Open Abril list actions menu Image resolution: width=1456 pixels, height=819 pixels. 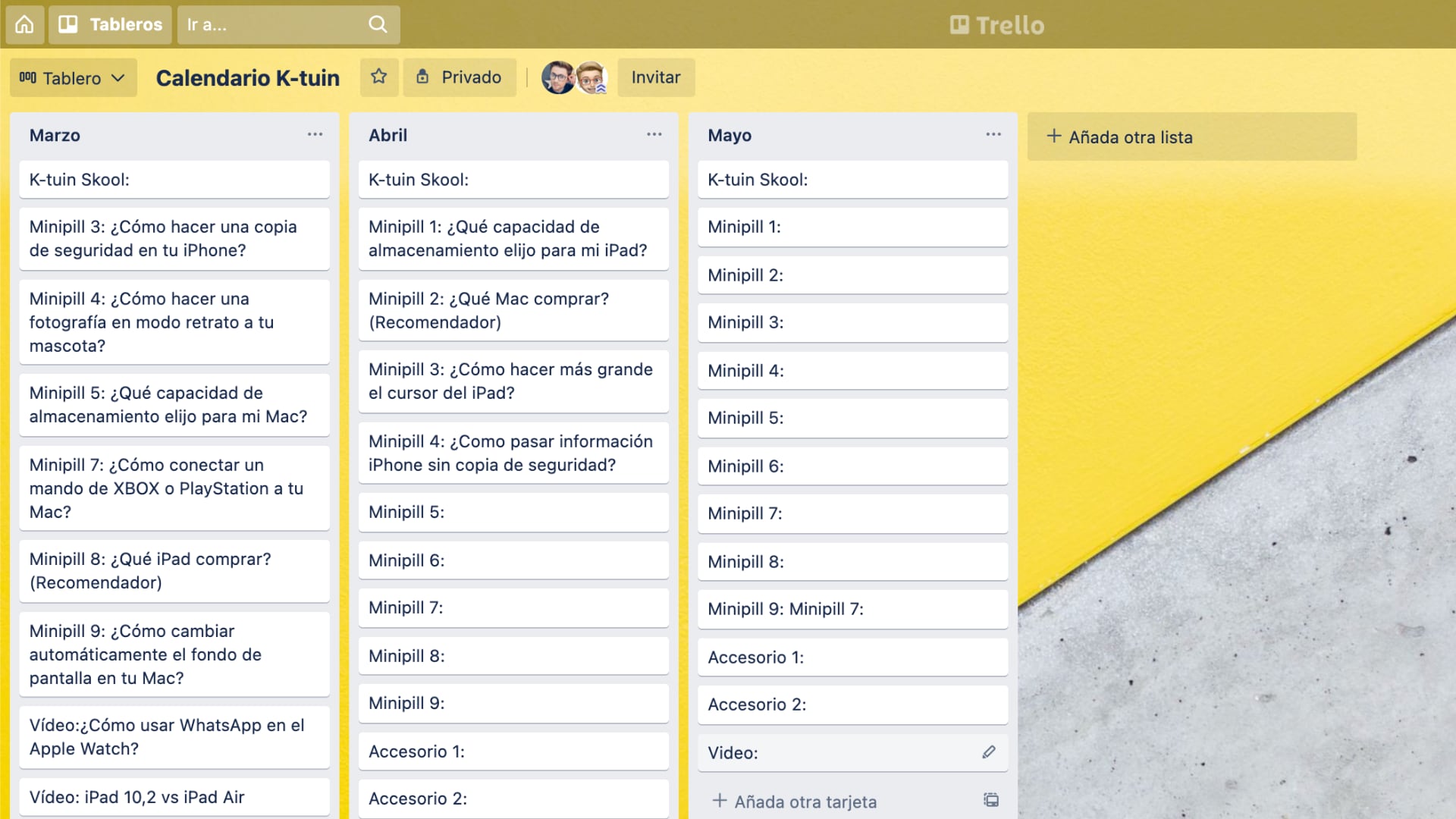click(x=654, y=134)
